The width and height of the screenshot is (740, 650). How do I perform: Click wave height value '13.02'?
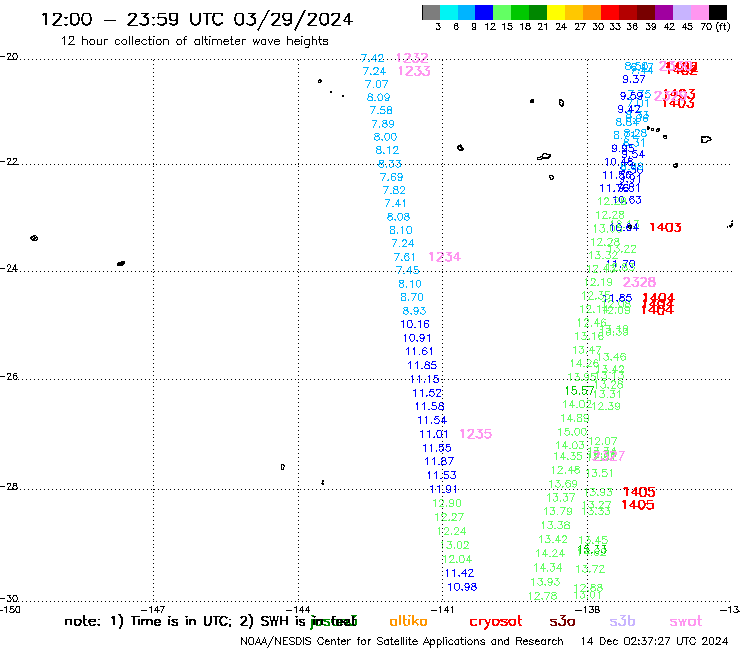[x=455, y=545]
